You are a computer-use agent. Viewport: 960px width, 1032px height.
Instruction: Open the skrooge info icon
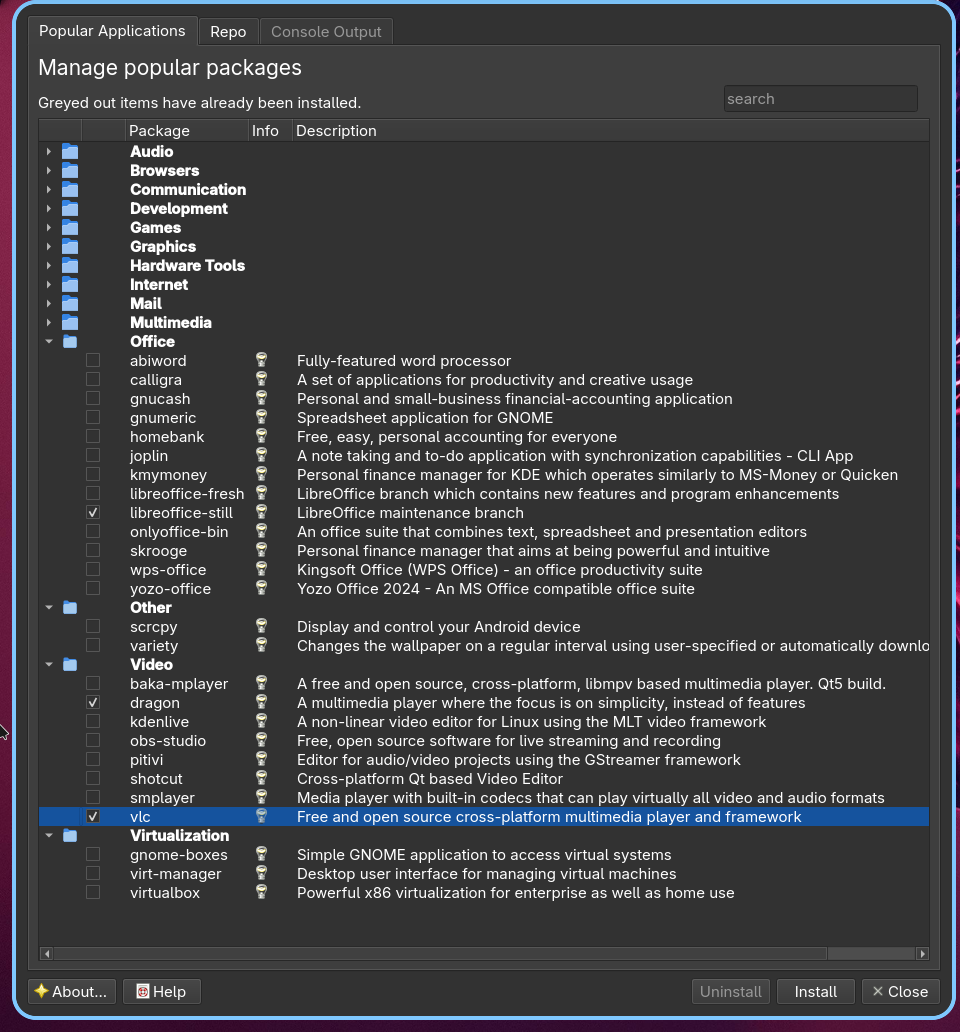(261, 550)
